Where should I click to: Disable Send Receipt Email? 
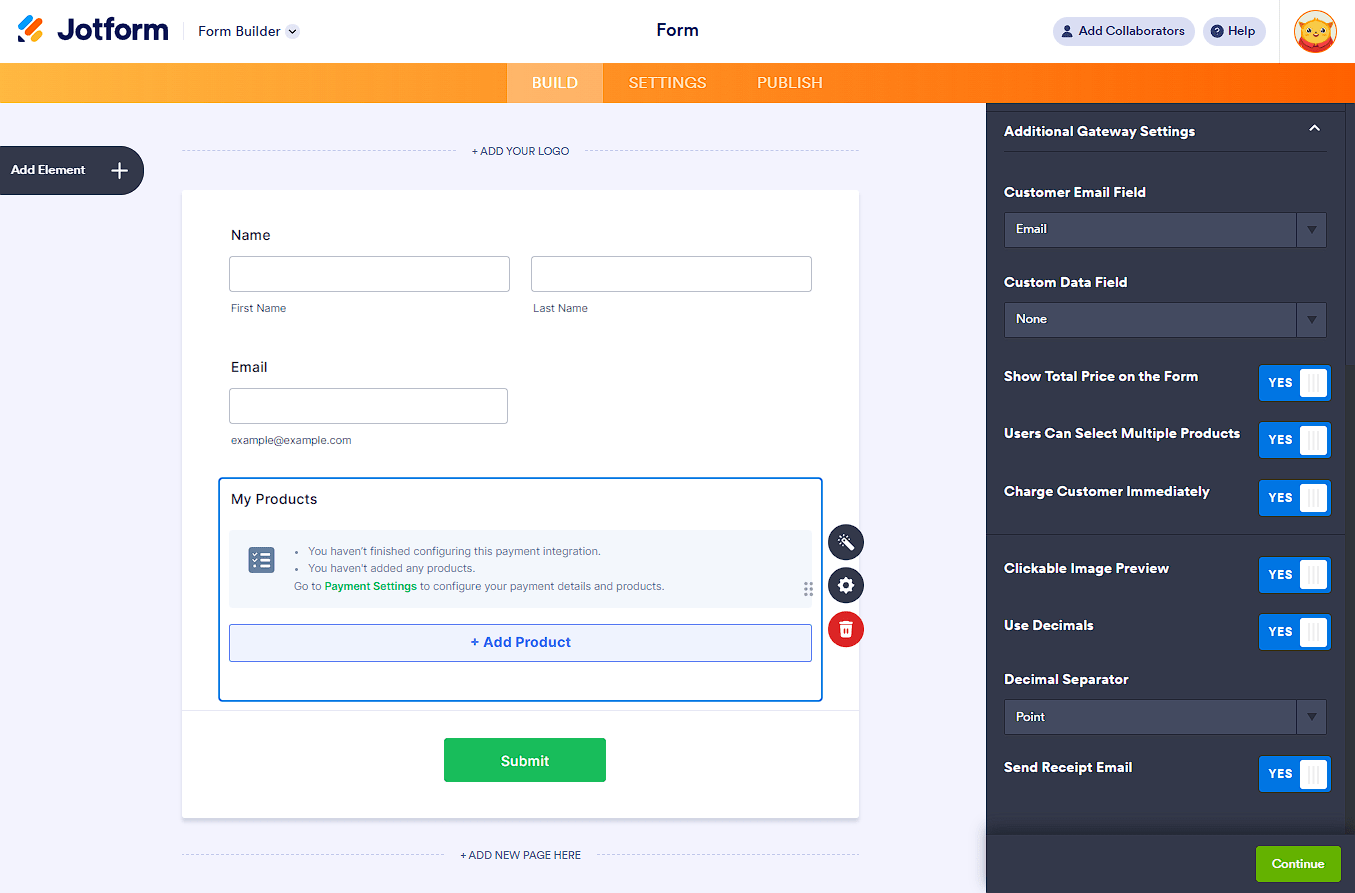pyautogui.click(x=1294, y=773)
